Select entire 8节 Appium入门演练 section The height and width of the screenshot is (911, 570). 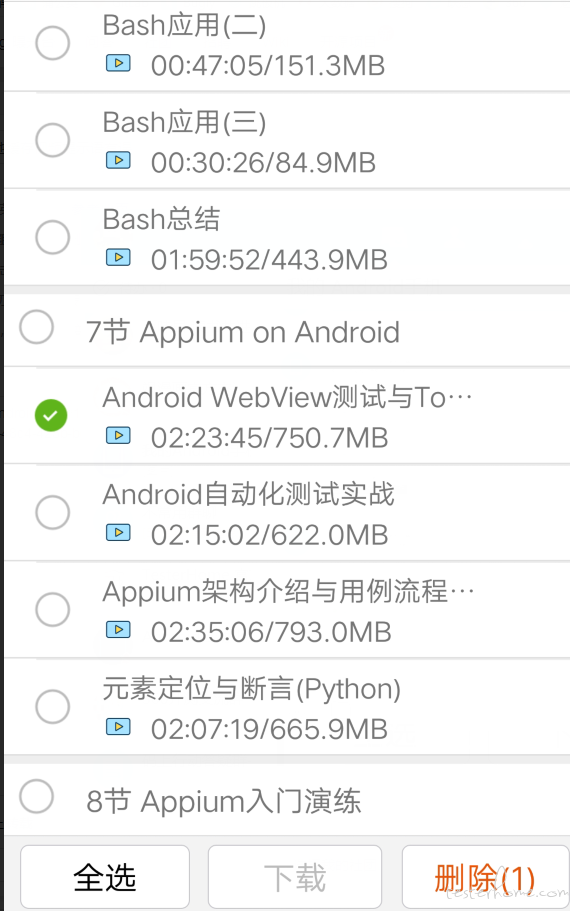click(37, 796)
